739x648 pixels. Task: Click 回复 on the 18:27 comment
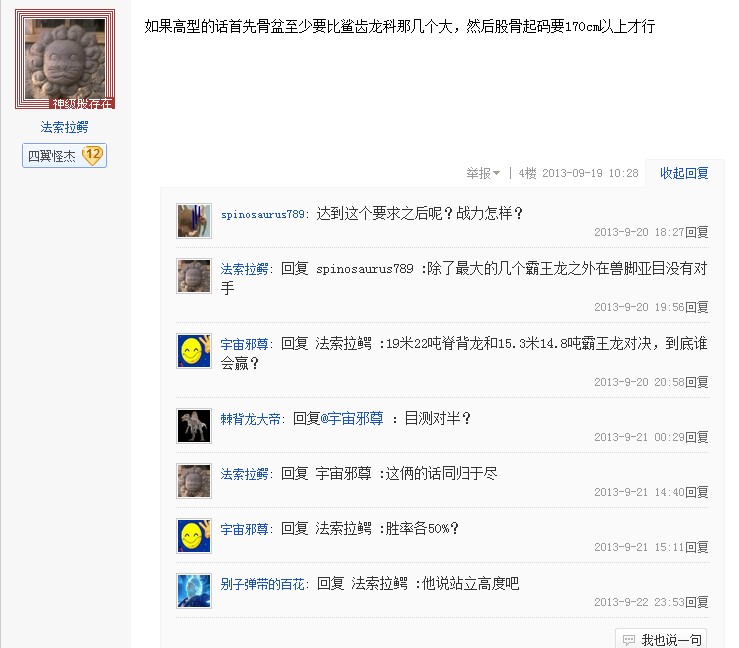click(x=697, y=232)
